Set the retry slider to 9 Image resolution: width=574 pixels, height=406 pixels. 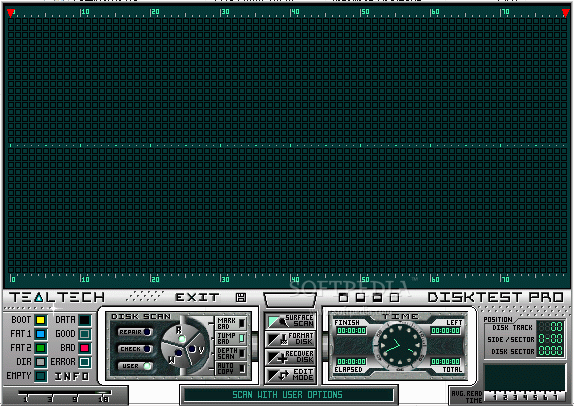(x=75, y=399)
